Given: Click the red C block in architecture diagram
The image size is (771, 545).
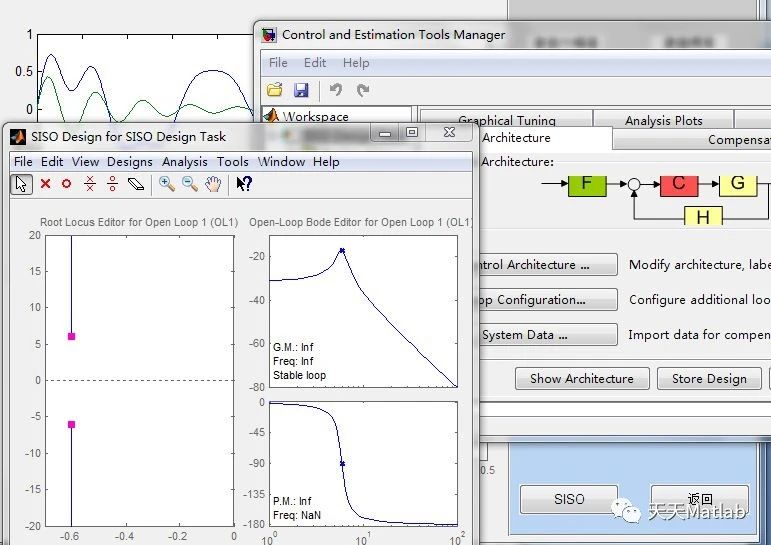Looking at the screenshot, I should (679, 185).
